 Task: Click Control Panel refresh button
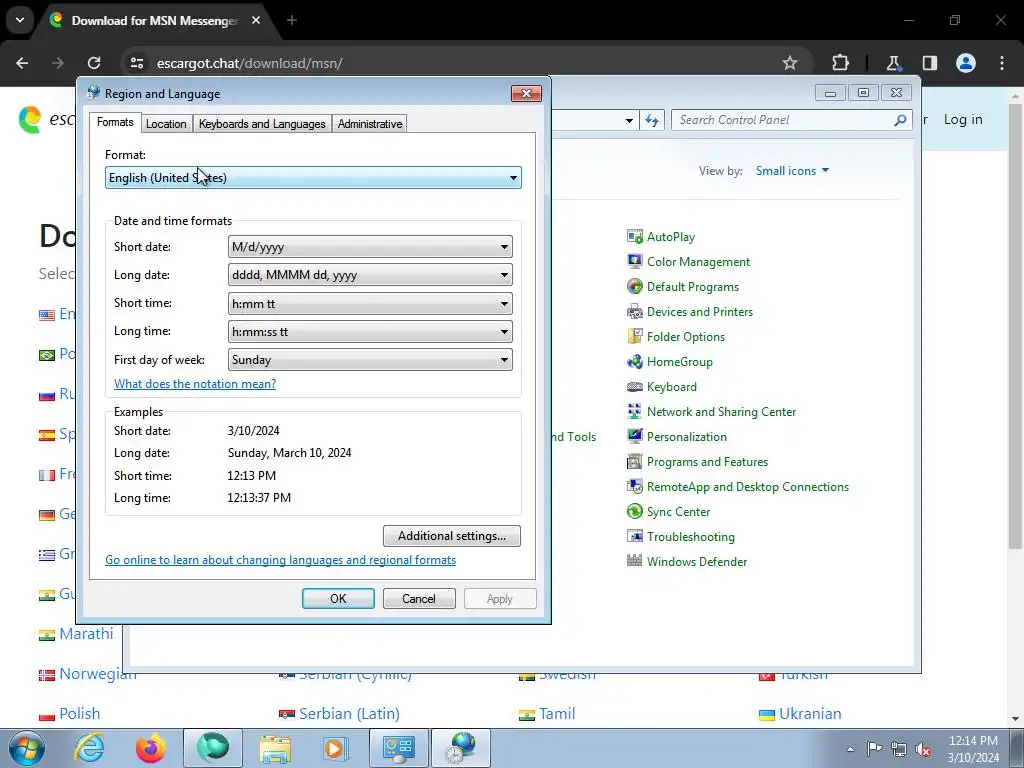tap(652, 120)
